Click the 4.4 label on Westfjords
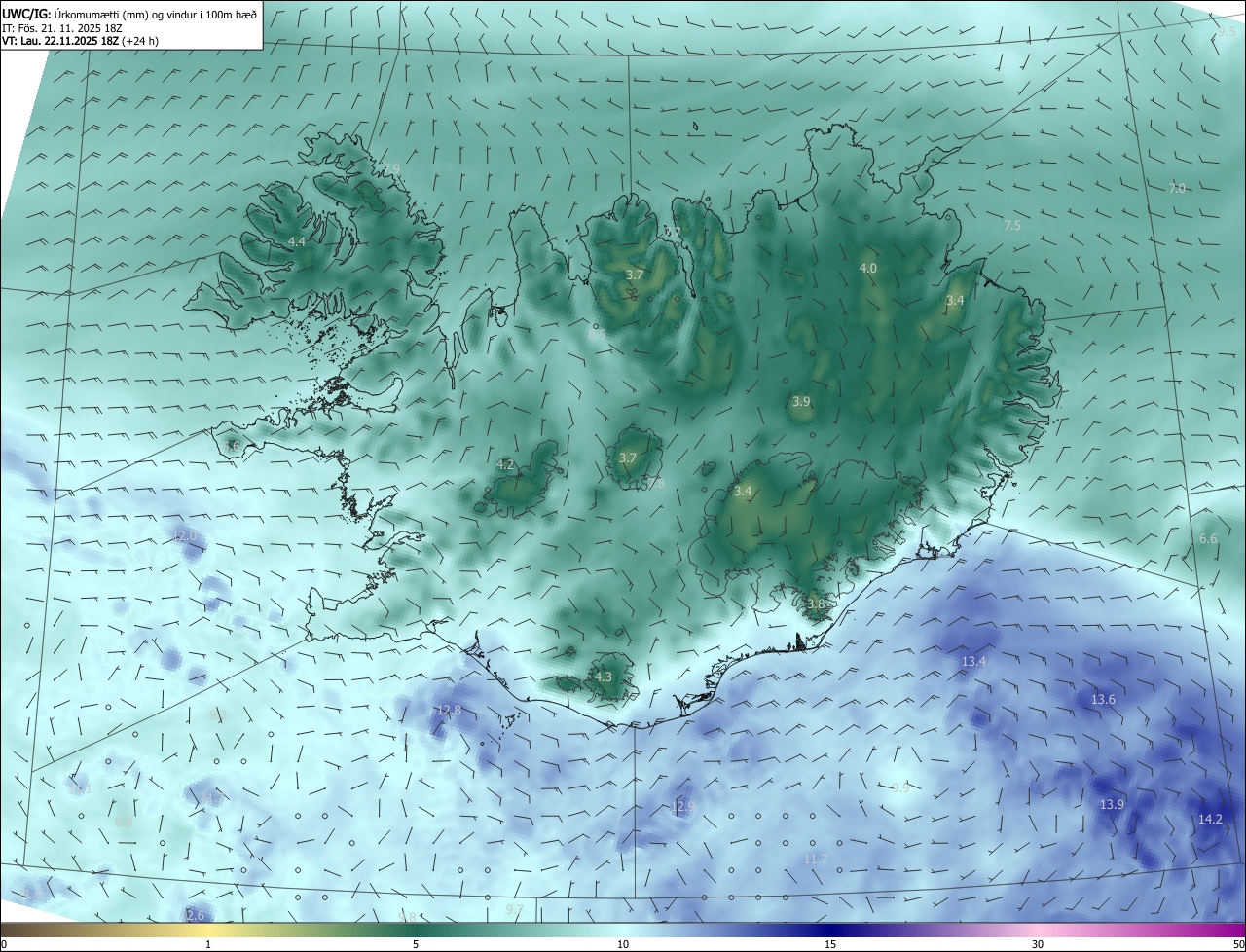Screen dimensions: 1246x952 click(x=297, y=241)
